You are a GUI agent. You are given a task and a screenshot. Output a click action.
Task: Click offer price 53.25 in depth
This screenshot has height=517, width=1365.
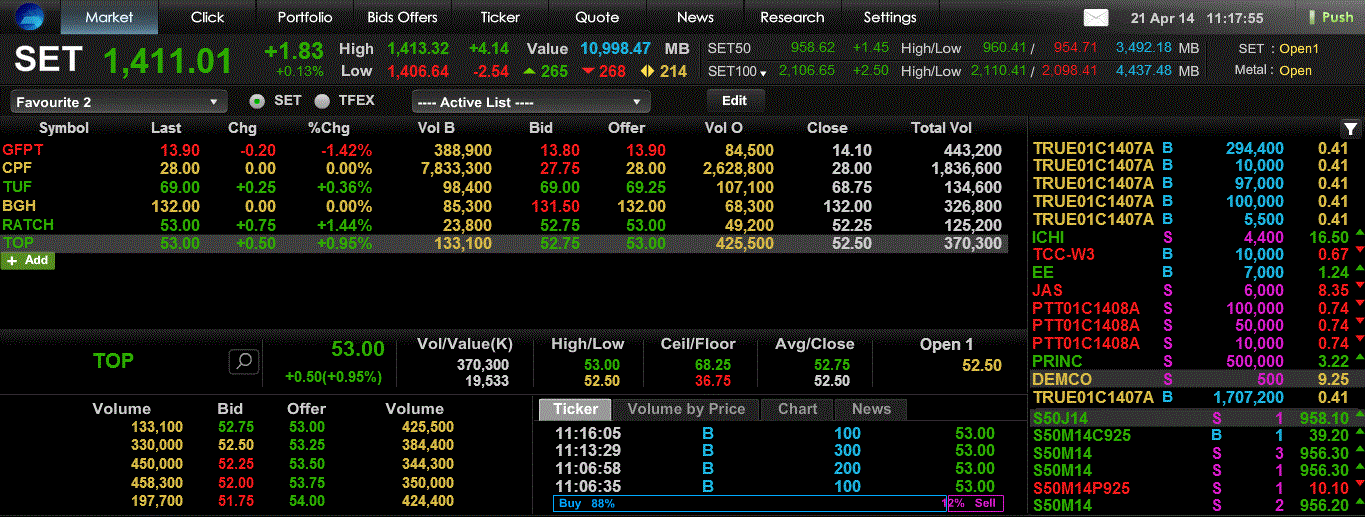[x=307, y=445]
